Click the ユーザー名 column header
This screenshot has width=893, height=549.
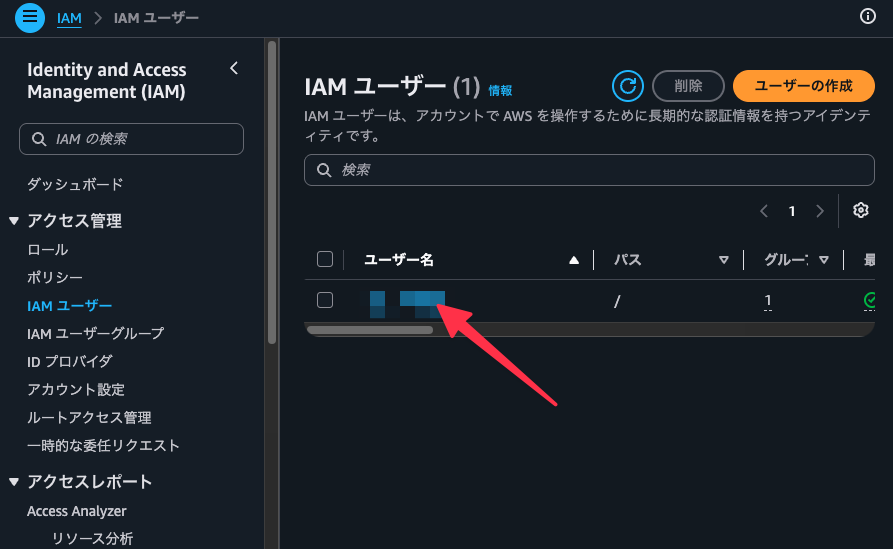(399, 260)
